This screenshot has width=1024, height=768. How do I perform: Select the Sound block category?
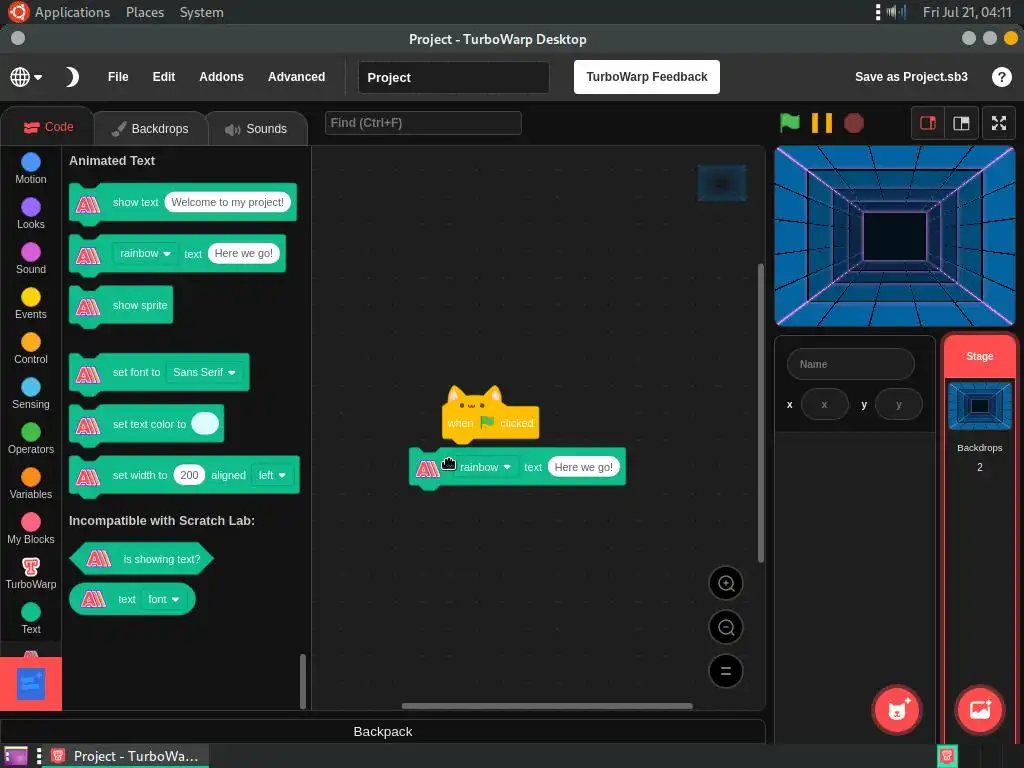click(x=31, y=259)
